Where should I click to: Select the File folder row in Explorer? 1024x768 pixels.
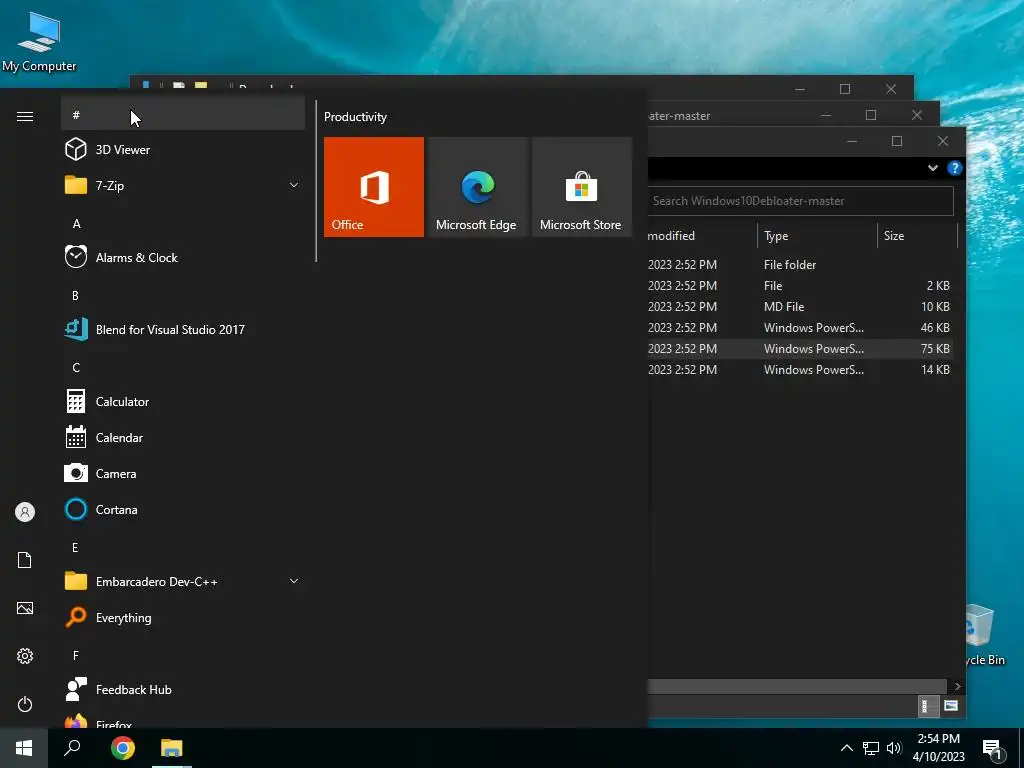799,264
